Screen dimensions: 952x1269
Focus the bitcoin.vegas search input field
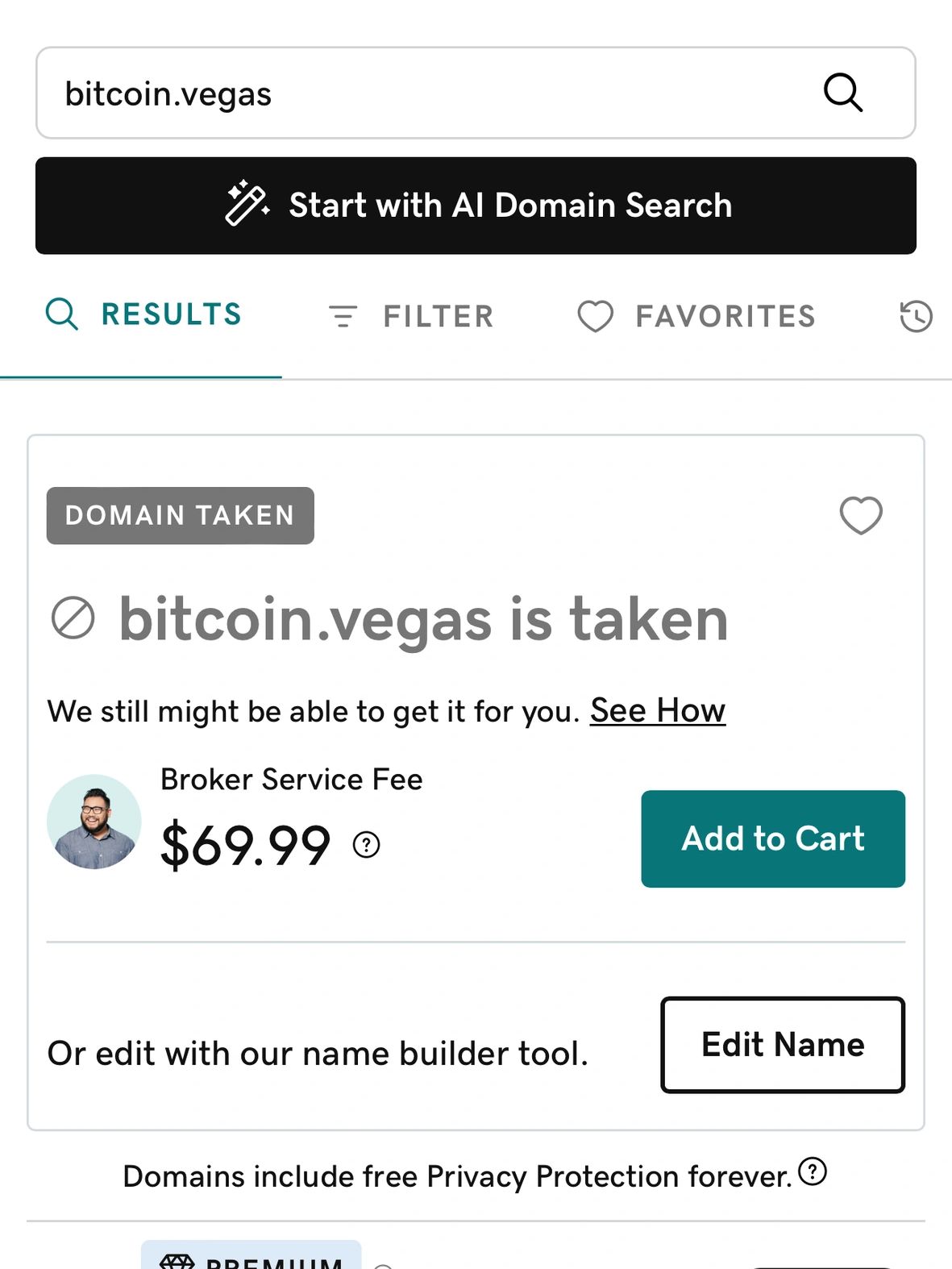pos(419,94)
